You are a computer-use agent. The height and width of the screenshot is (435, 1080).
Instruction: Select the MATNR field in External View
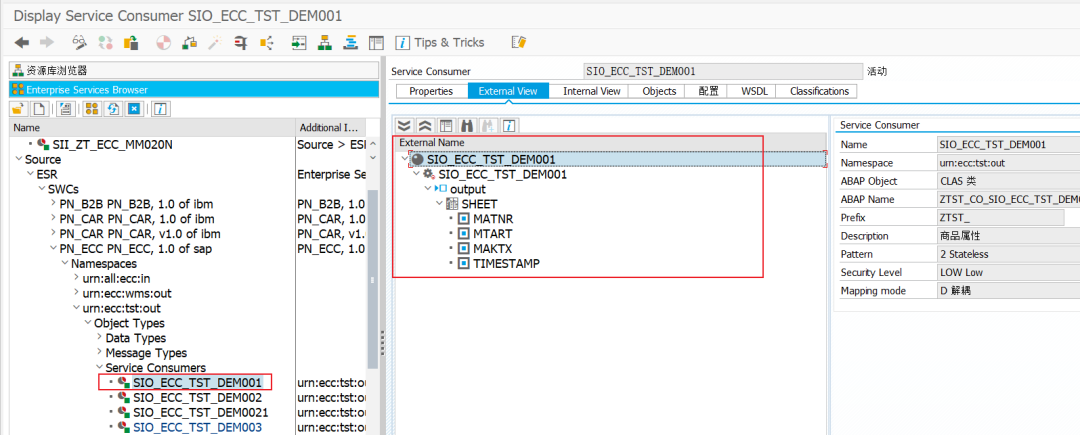point(493,219)
